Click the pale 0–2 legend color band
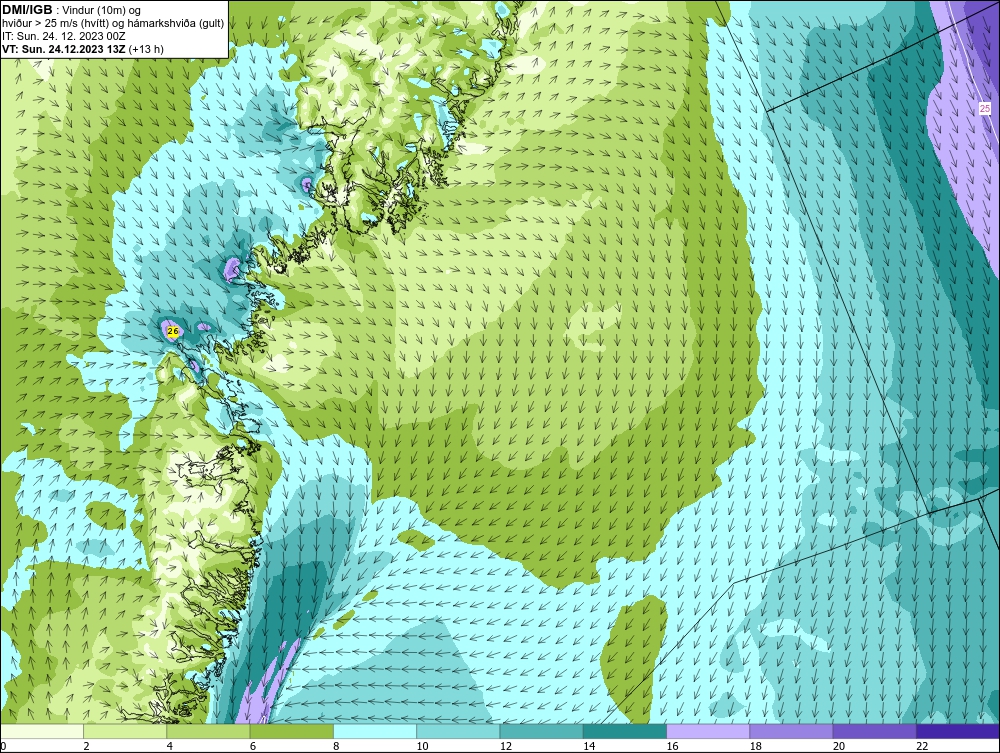 42,731
